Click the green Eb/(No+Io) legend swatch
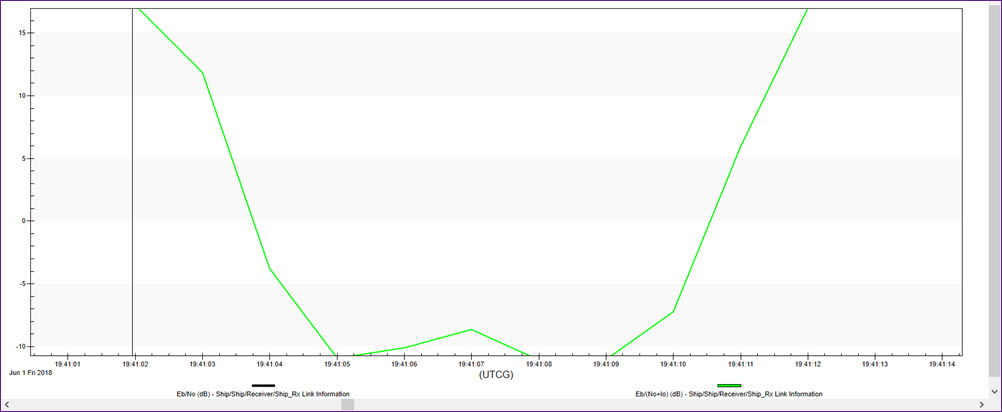Viewport: 1002px width, 412px height. 729,385
